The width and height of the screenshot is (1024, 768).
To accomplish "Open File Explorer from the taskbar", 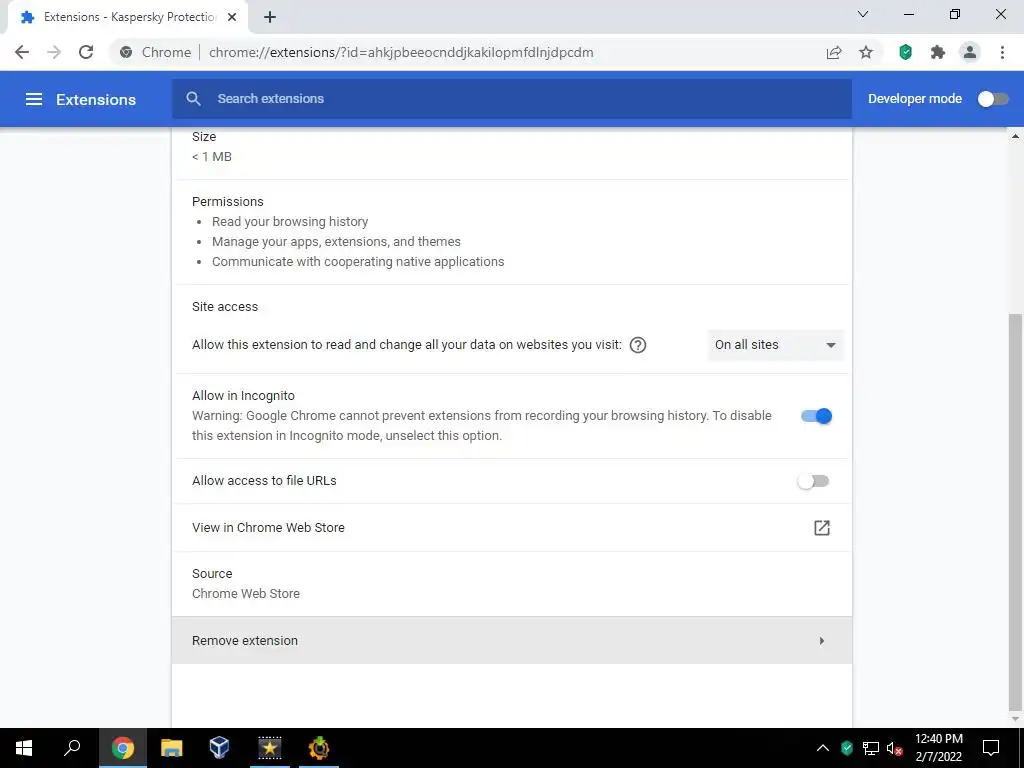I will 172,748.
